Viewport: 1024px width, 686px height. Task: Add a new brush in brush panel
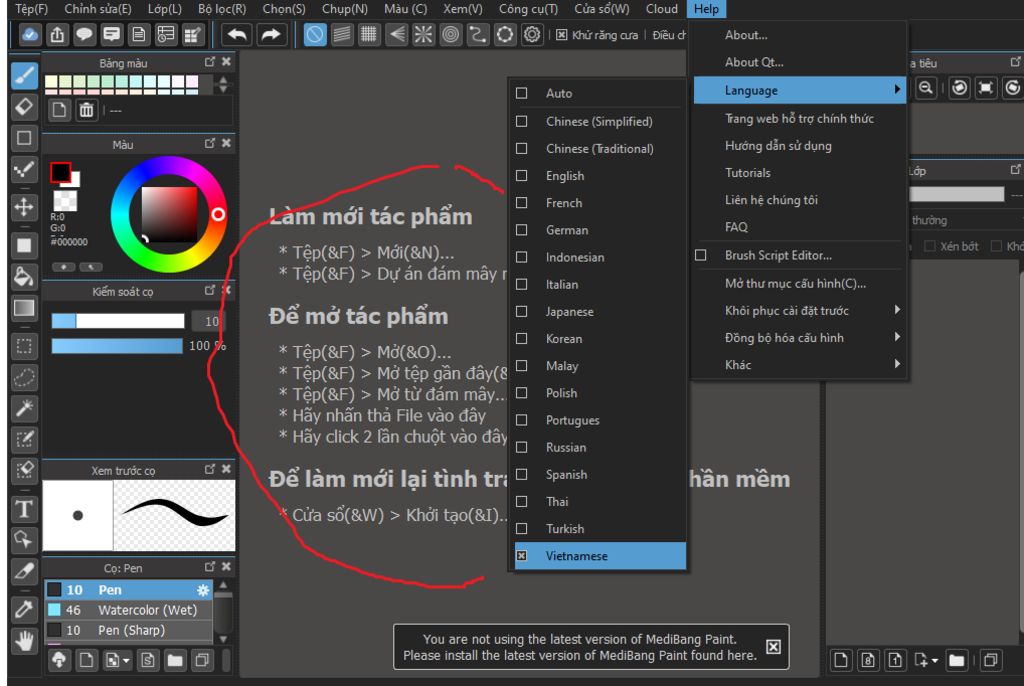(x=86, y=661)
